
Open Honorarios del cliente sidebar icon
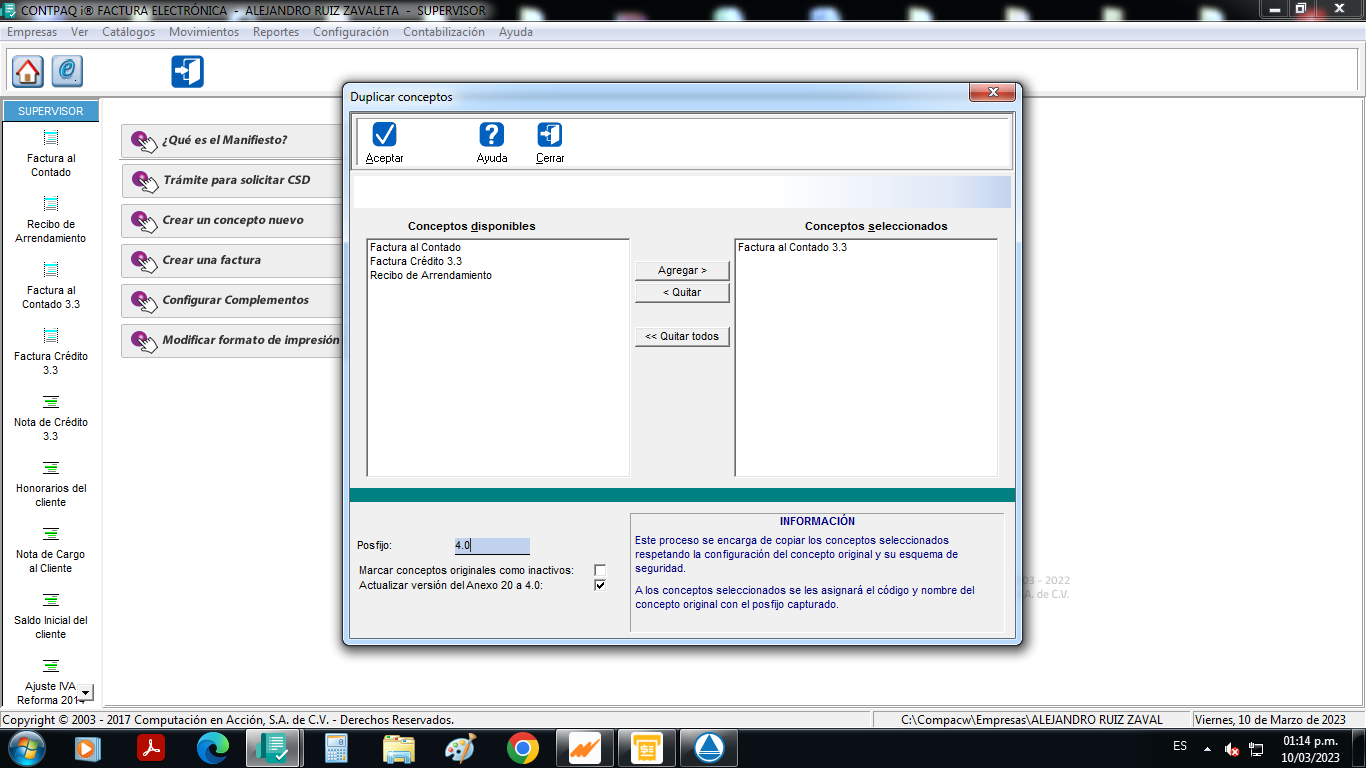tap(51, 468)
